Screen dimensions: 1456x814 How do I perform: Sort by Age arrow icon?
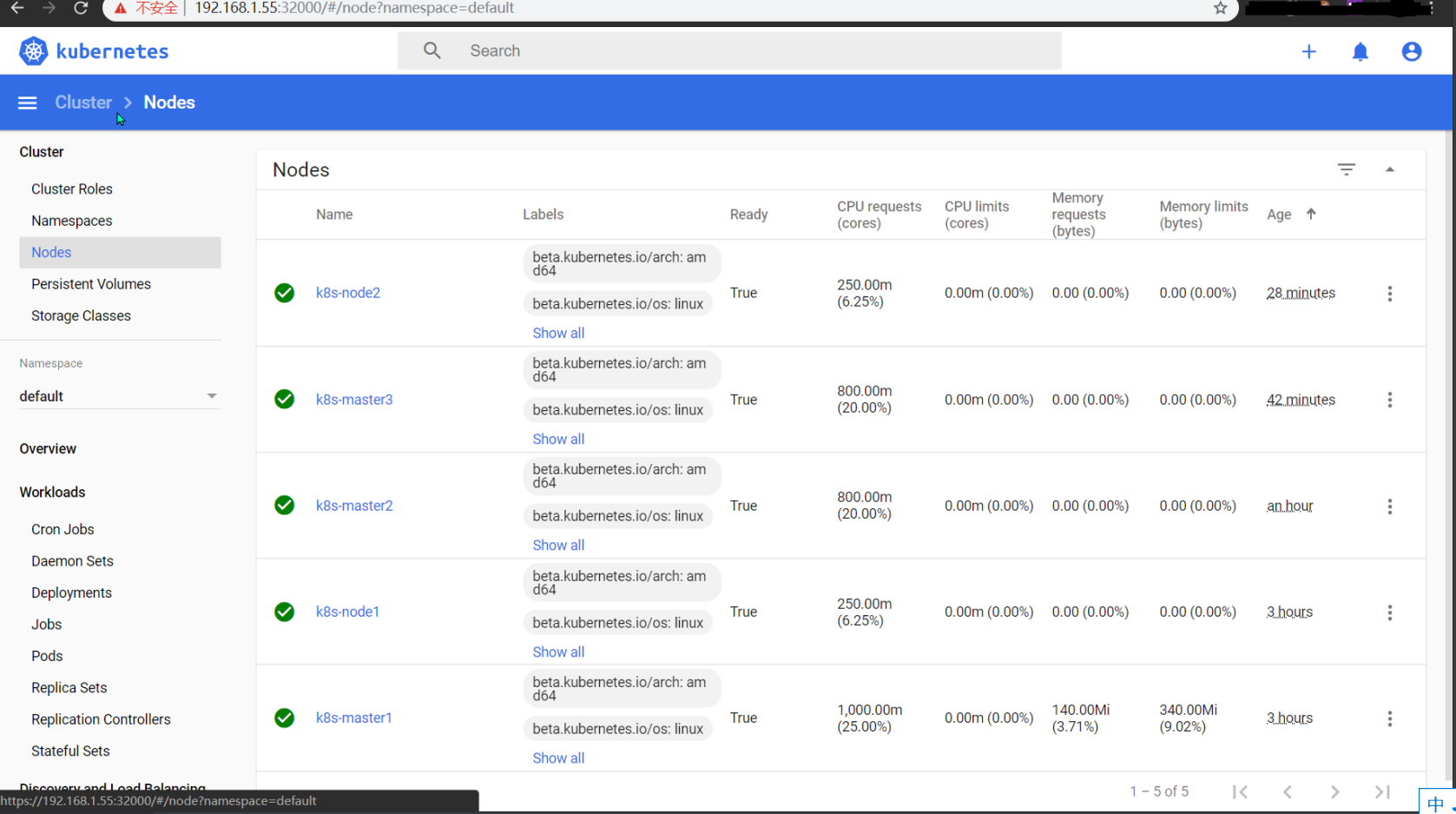pyautogui.click(x=1311, y=214)
